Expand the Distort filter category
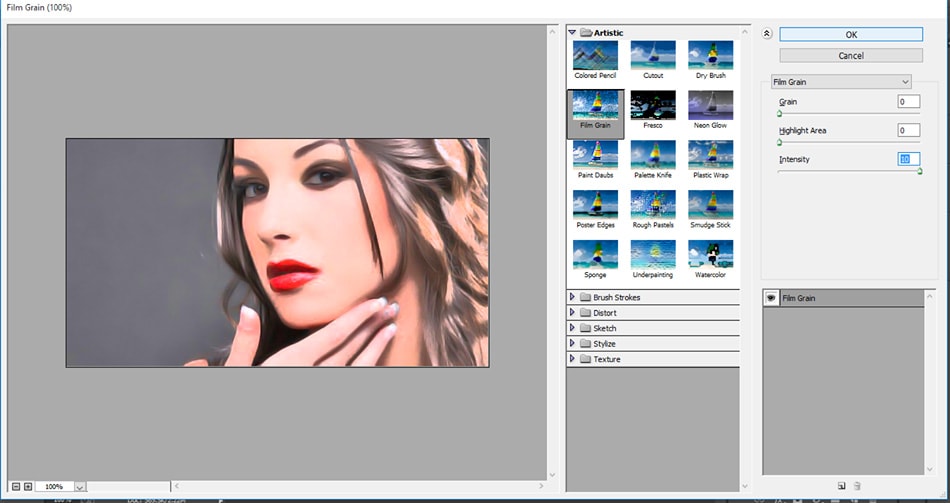The width and height of the screenshot is (950, 503). (573, 313)
